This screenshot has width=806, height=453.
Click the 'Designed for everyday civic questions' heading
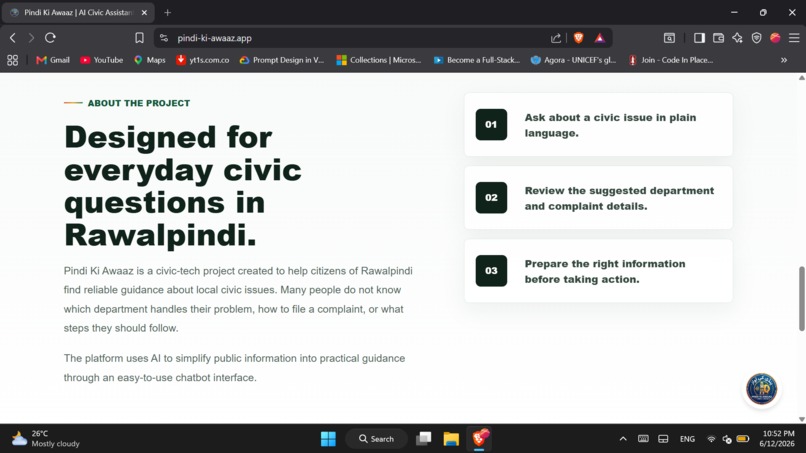(182, 186)
